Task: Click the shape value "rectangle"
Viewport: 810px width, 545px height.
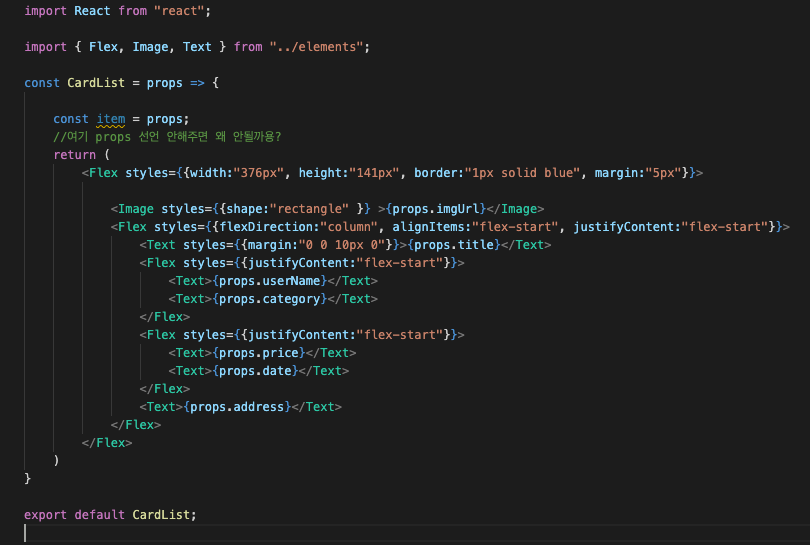Action: tap(309, 209)
